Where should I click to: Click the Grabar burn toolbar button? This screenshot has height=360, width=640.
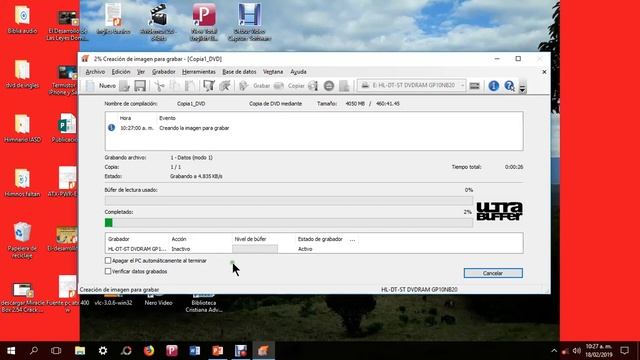[255, 86]
